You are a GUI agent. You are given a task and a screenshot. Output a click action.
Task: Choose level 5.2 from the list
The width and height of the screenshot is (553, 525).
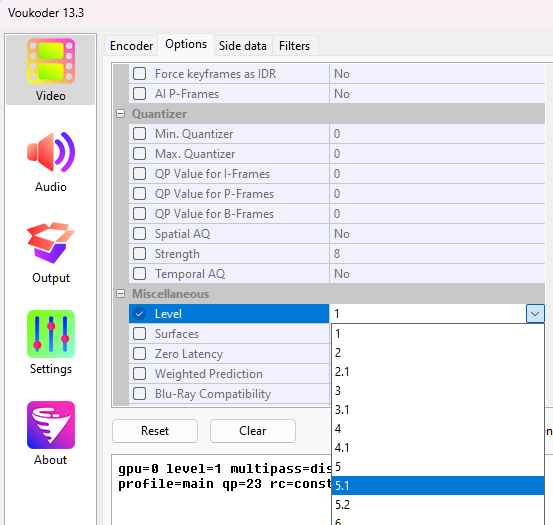coord(438,505)
